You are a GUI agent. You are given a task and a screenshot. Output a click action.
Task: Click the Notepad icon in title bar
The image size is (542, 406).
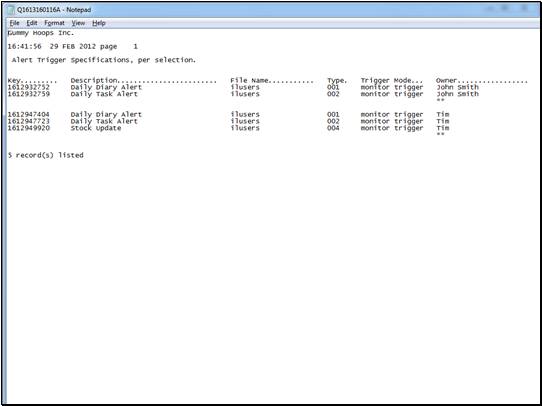coord(11,10)
